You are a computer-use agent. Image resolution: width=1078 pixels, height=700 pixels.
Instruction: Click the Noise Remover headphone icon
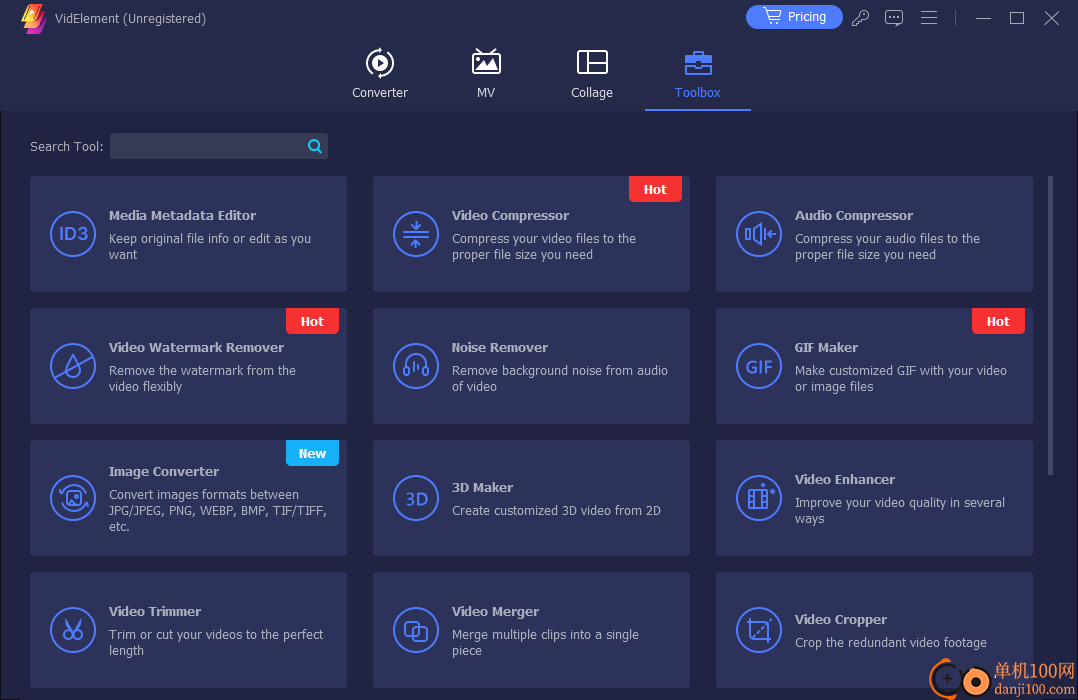[416, 366]
